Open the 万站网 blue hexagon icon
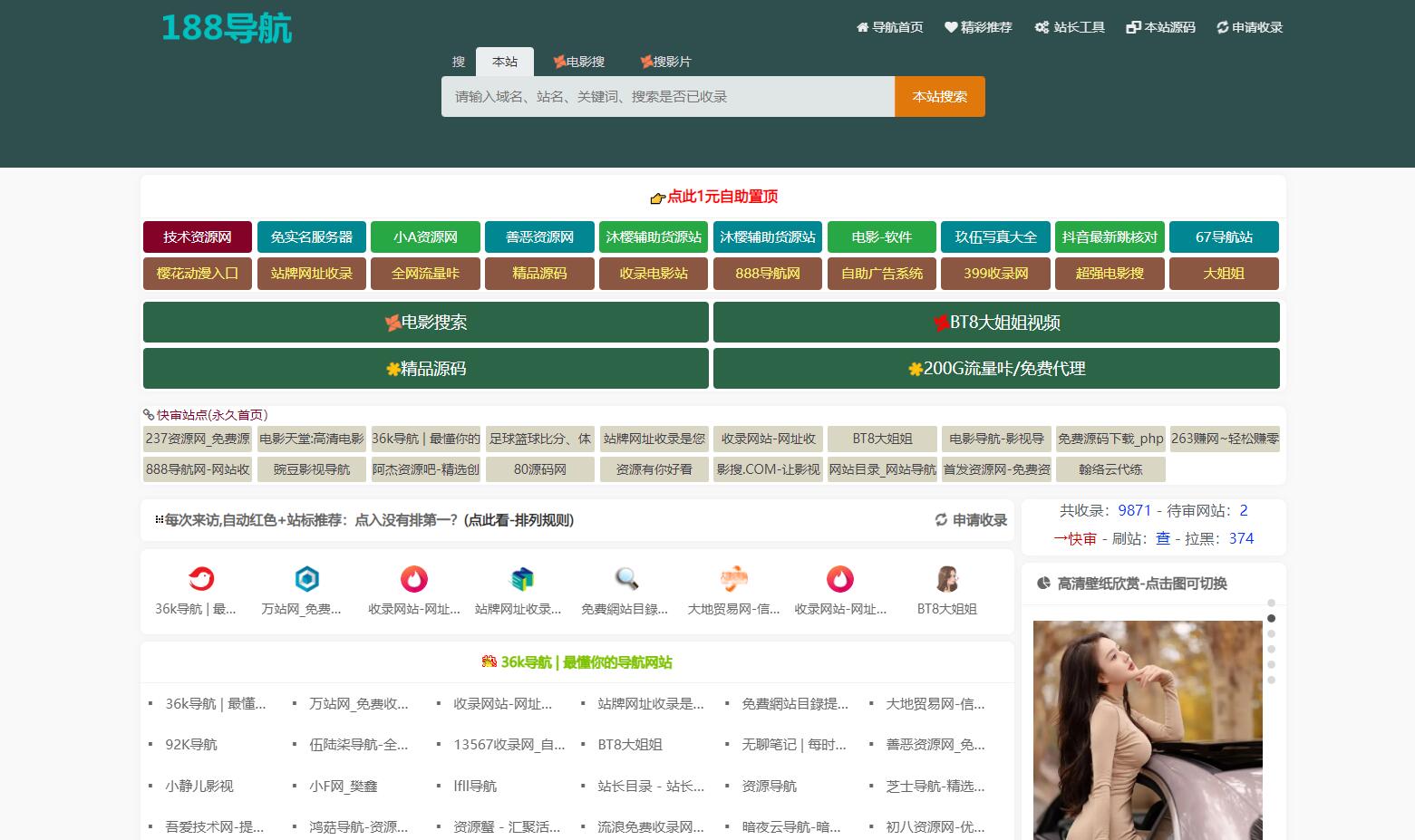This screenshot has width=1415, height=840. [x=307, y=579]
